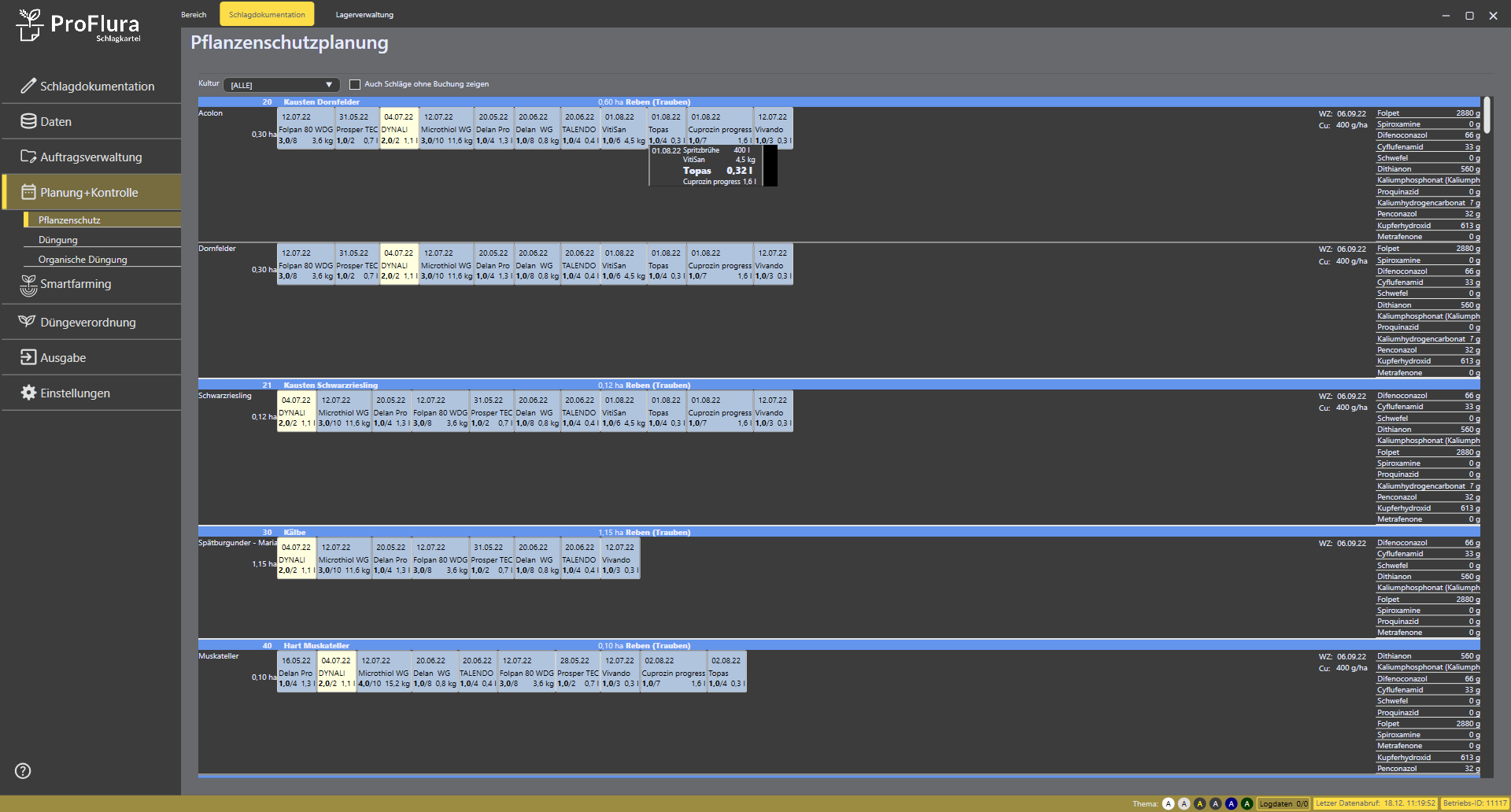Image resolution: width=1511 pixels, height=812 pixels.
Task: Select the Schlagdokumentation top tab
Action: tap(267, 14)
